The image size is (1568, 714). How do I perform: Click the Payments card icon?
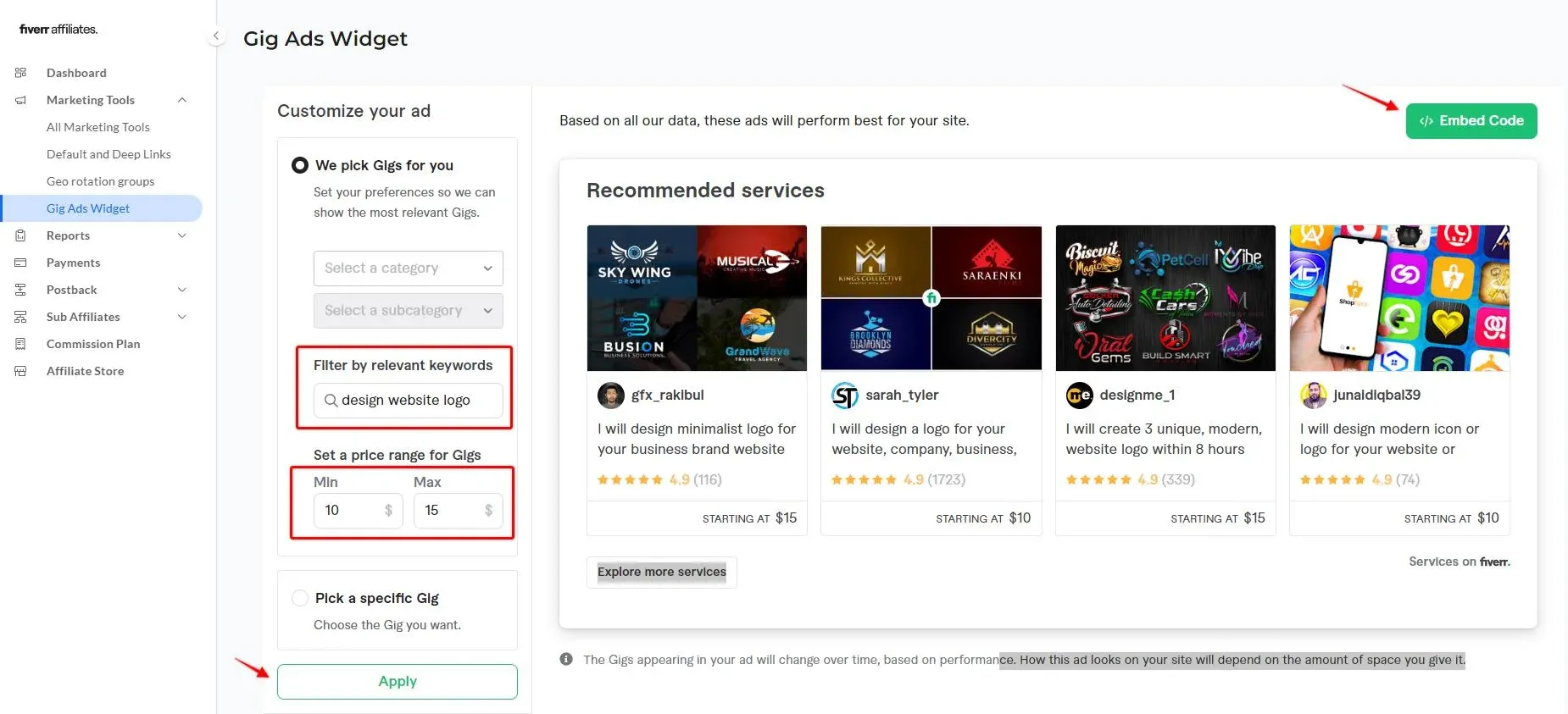coord(21,263)
